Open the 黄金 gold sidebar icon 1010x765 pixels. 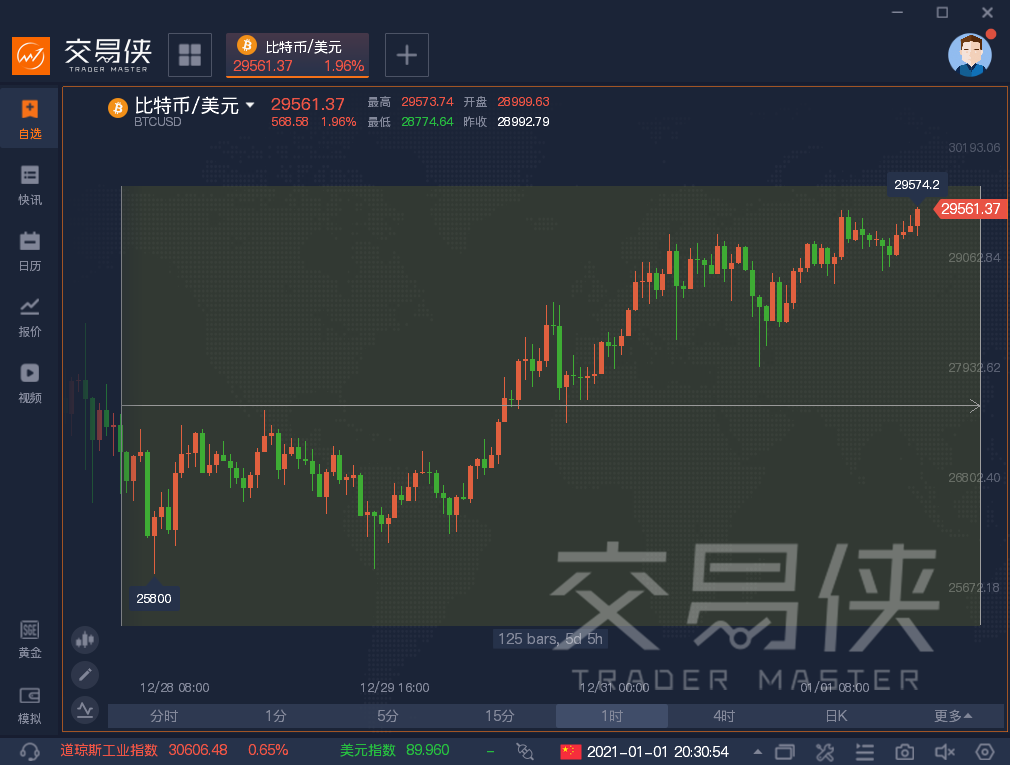(x=30, y=639)
